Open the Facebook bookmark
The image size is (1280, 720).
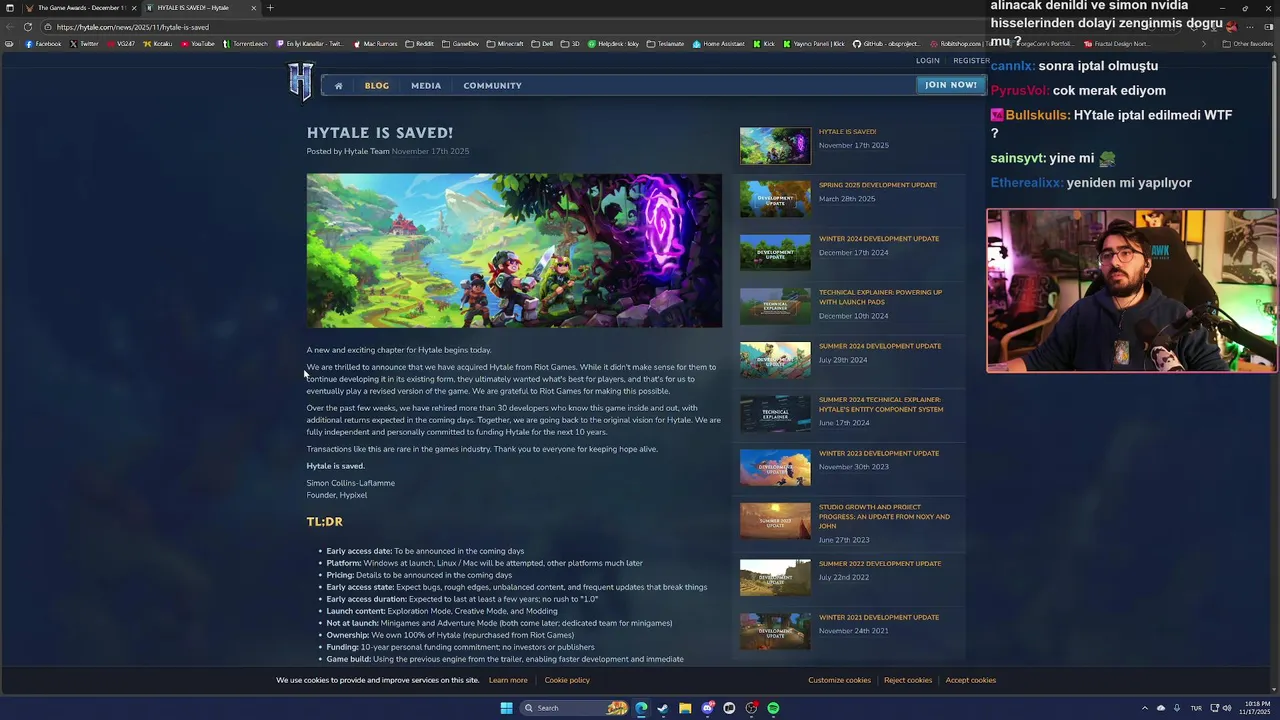pyautogui.click(x=43, y=44)
